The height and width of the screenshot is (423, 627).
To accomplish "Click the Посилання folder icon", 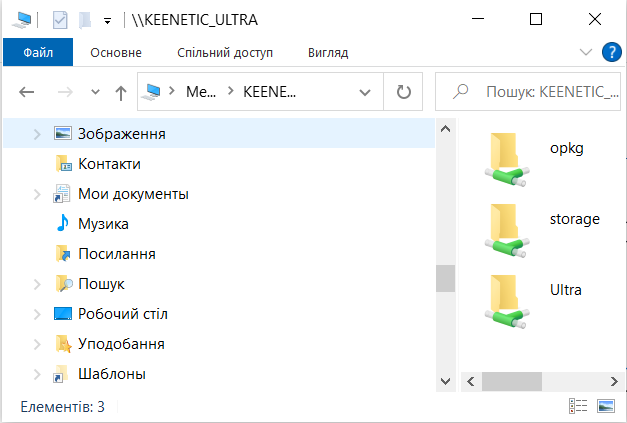I will tap(63, 253).
